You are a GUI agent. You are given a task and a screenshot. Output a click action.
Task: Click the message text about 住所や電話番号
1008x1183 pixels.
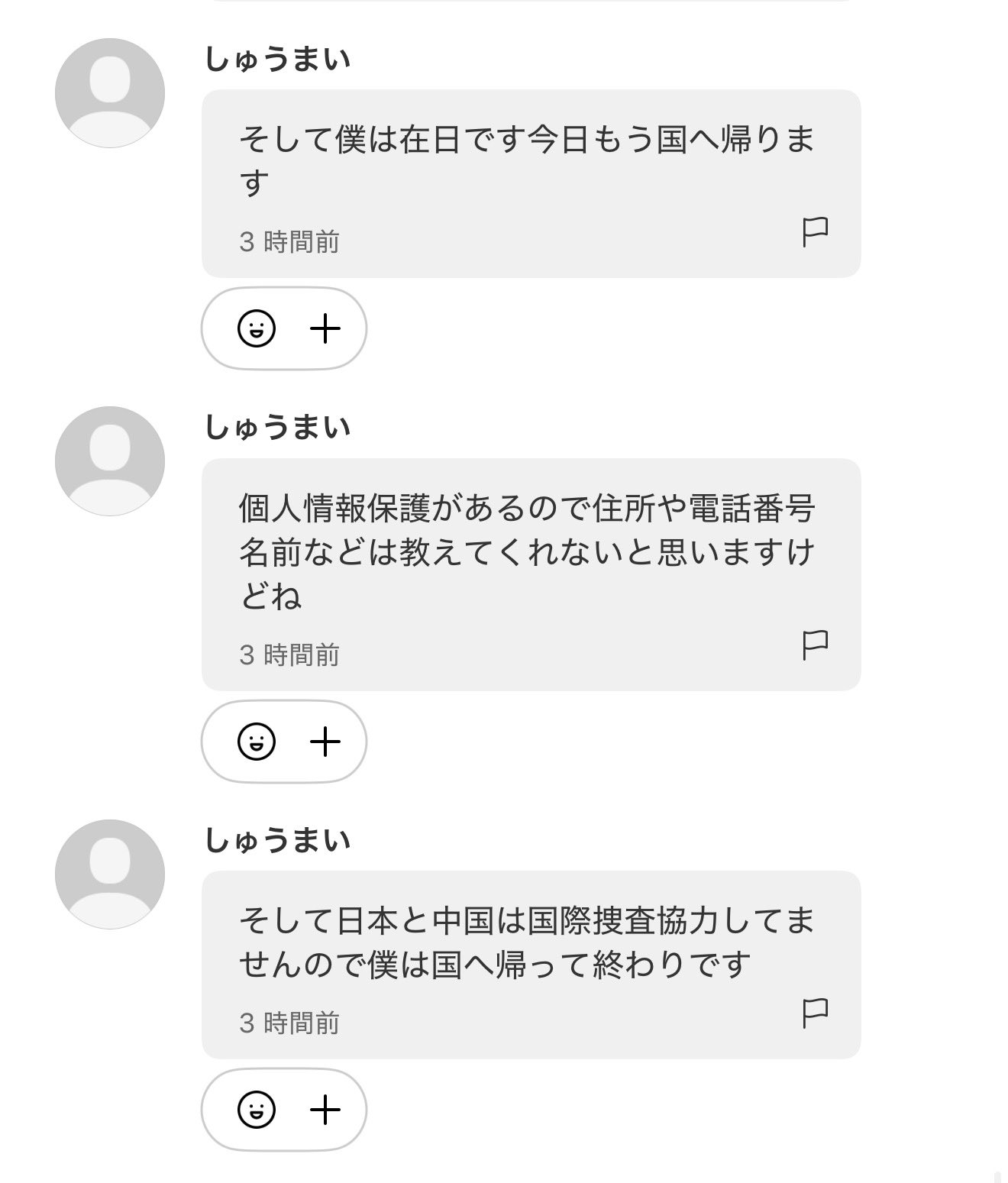coord(527,551)
